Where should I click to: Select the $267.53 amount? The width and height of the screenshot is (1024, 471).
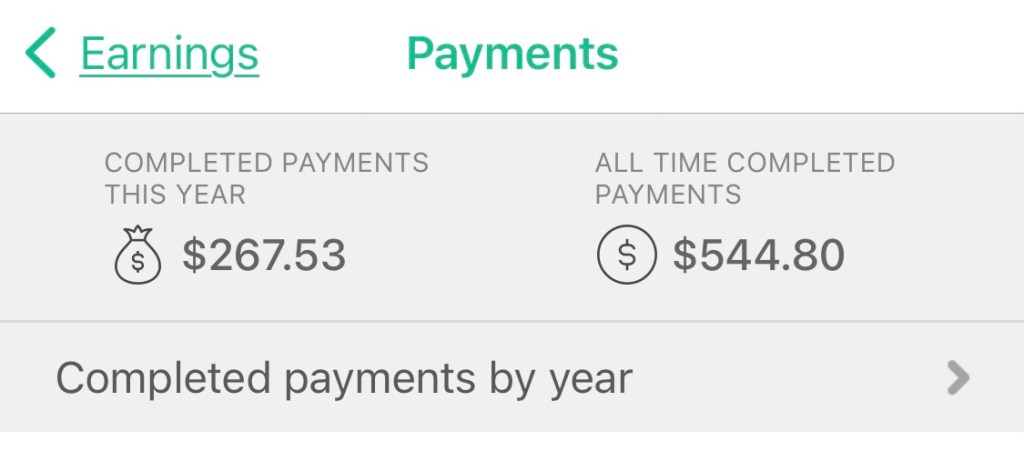(264, 256)
